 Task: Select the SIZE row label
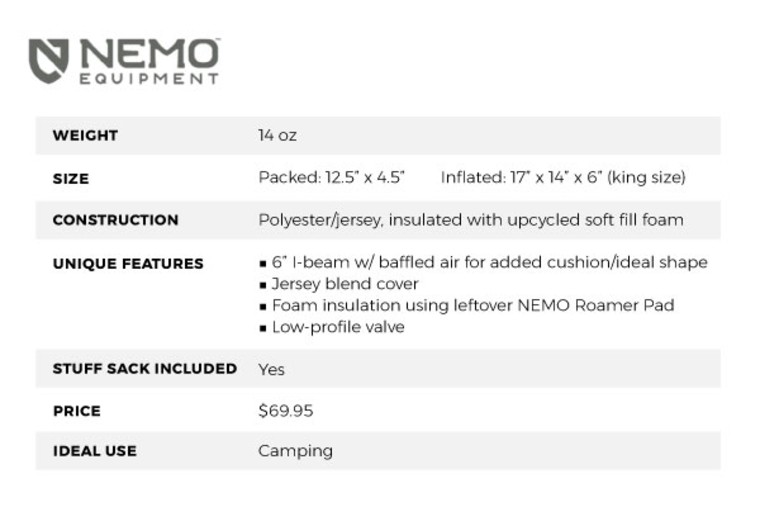[70, 178]
